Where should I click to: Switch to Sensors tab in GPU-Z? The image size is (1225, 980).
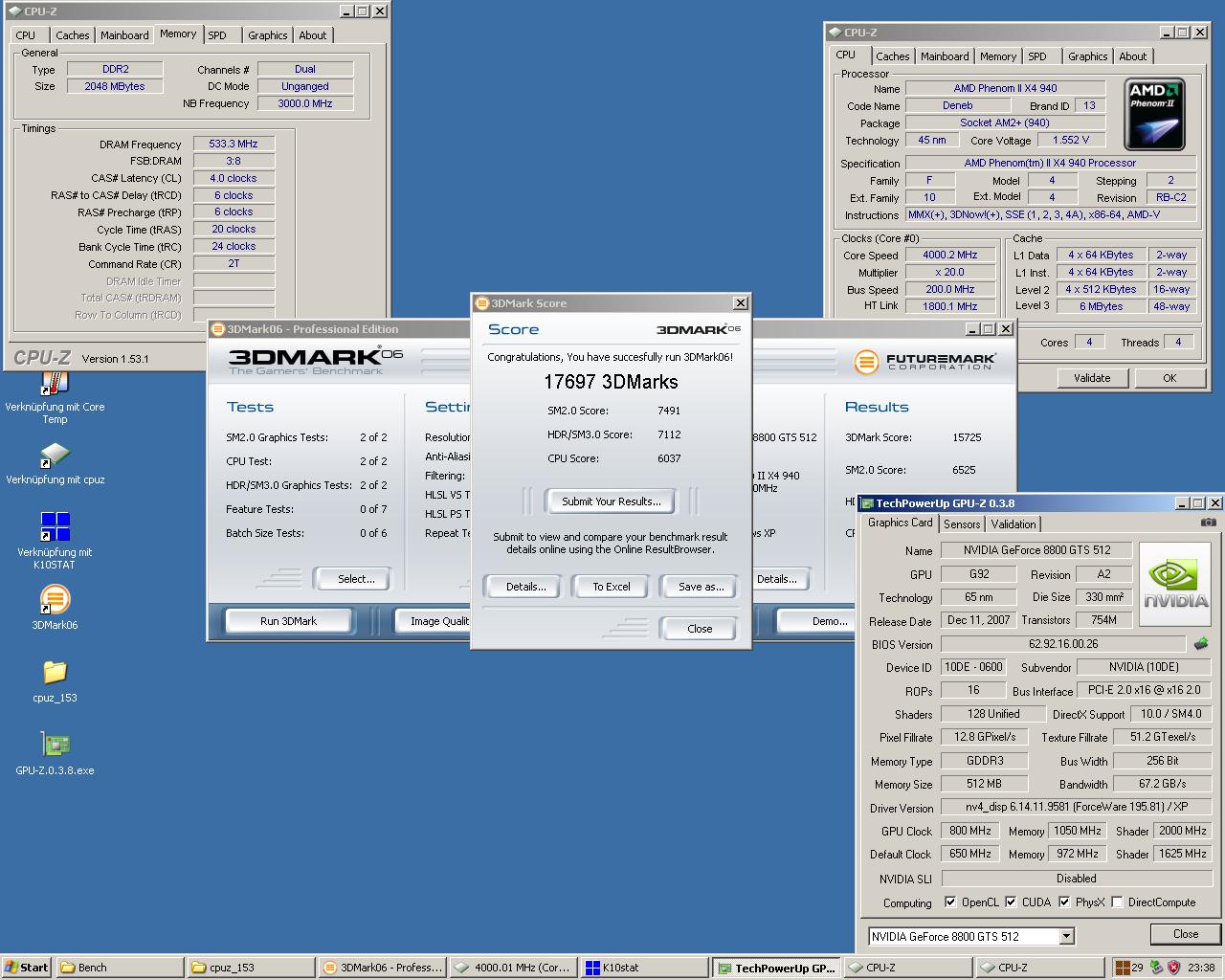(x=962, y=523)
